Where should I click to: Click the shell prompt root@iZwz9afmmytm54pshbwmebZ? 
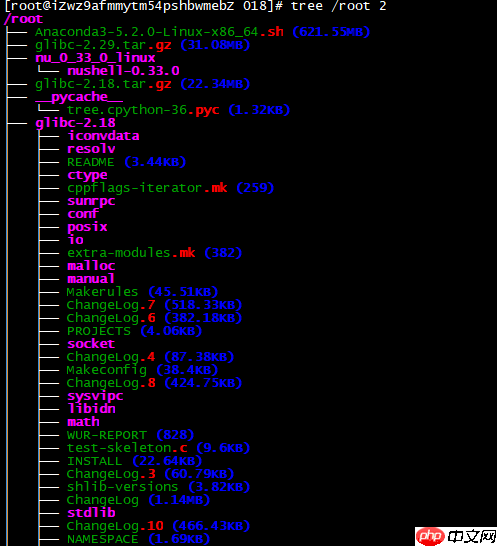(121, 6)
